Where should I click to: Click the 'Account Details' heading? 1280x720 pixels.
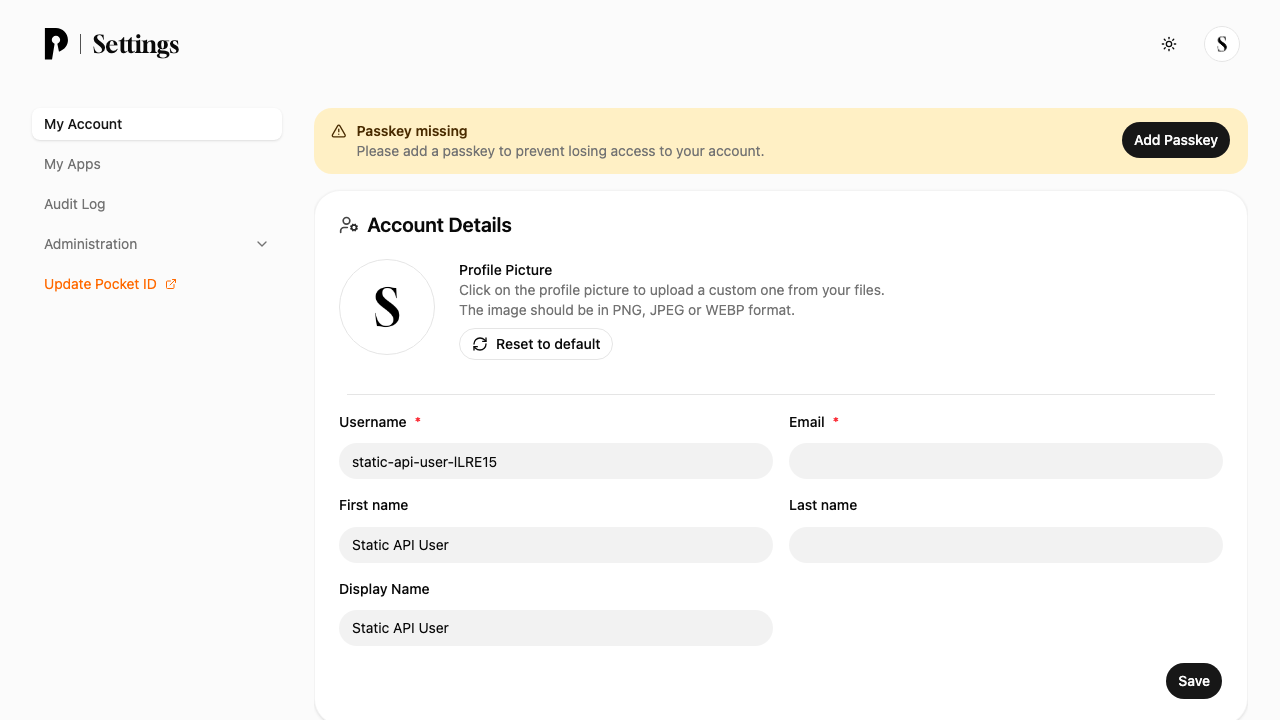tap(439, 225)
